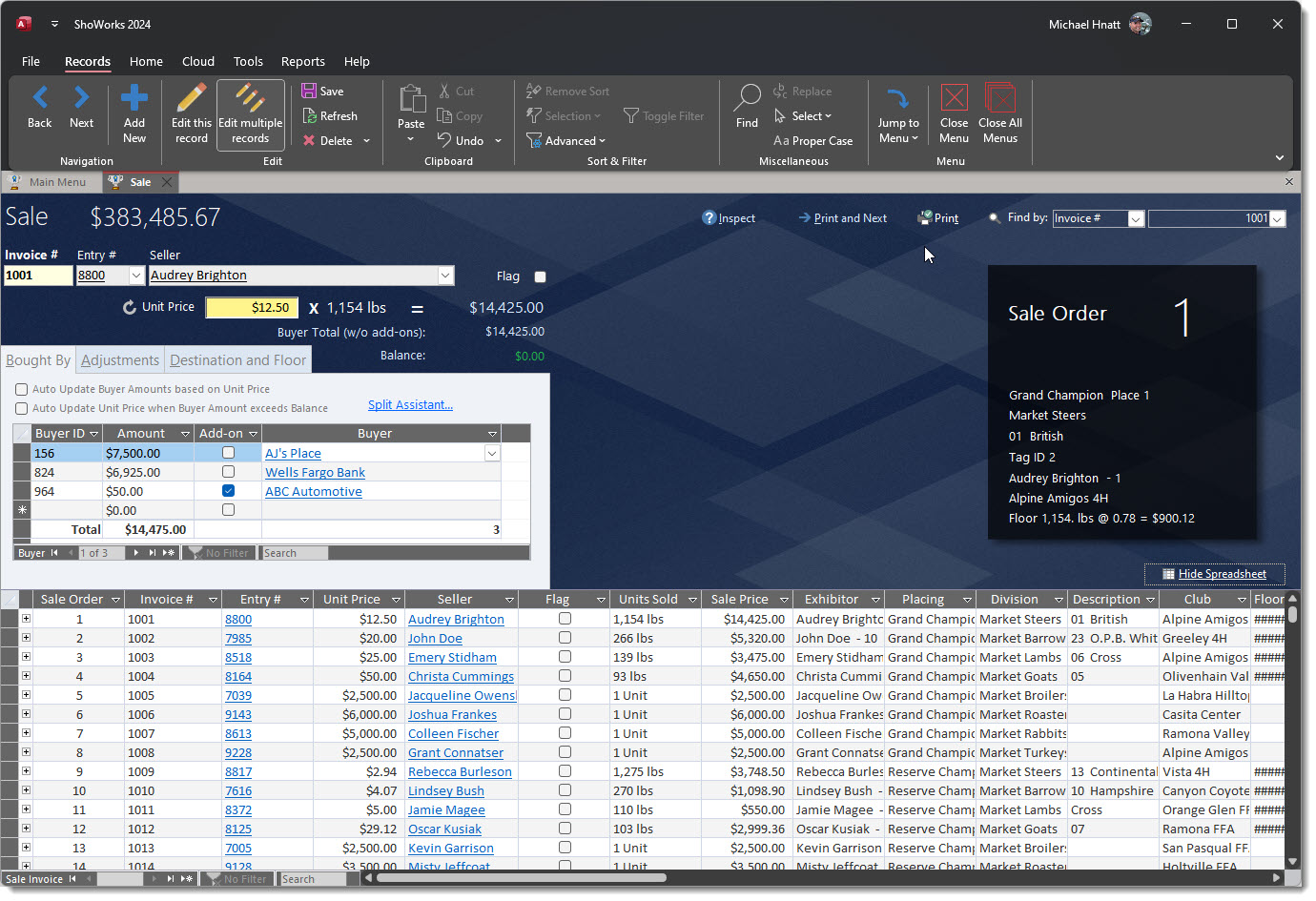Enable Auto Update Buyer Amounts checkbox
Screen dimensions: 1316x901
click(x=21, y=389)
